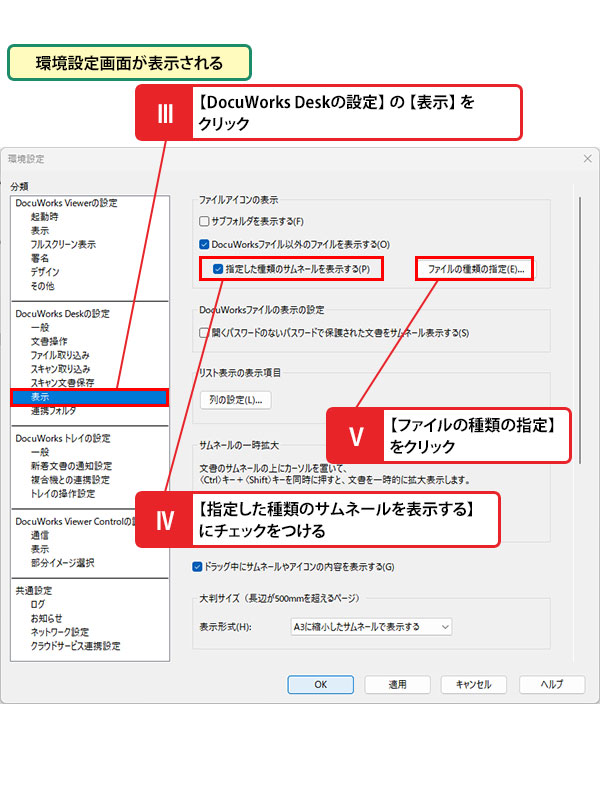Select スキャン文書保存 category
This screenshot has width=600, height=800.
tap(62, 383)
